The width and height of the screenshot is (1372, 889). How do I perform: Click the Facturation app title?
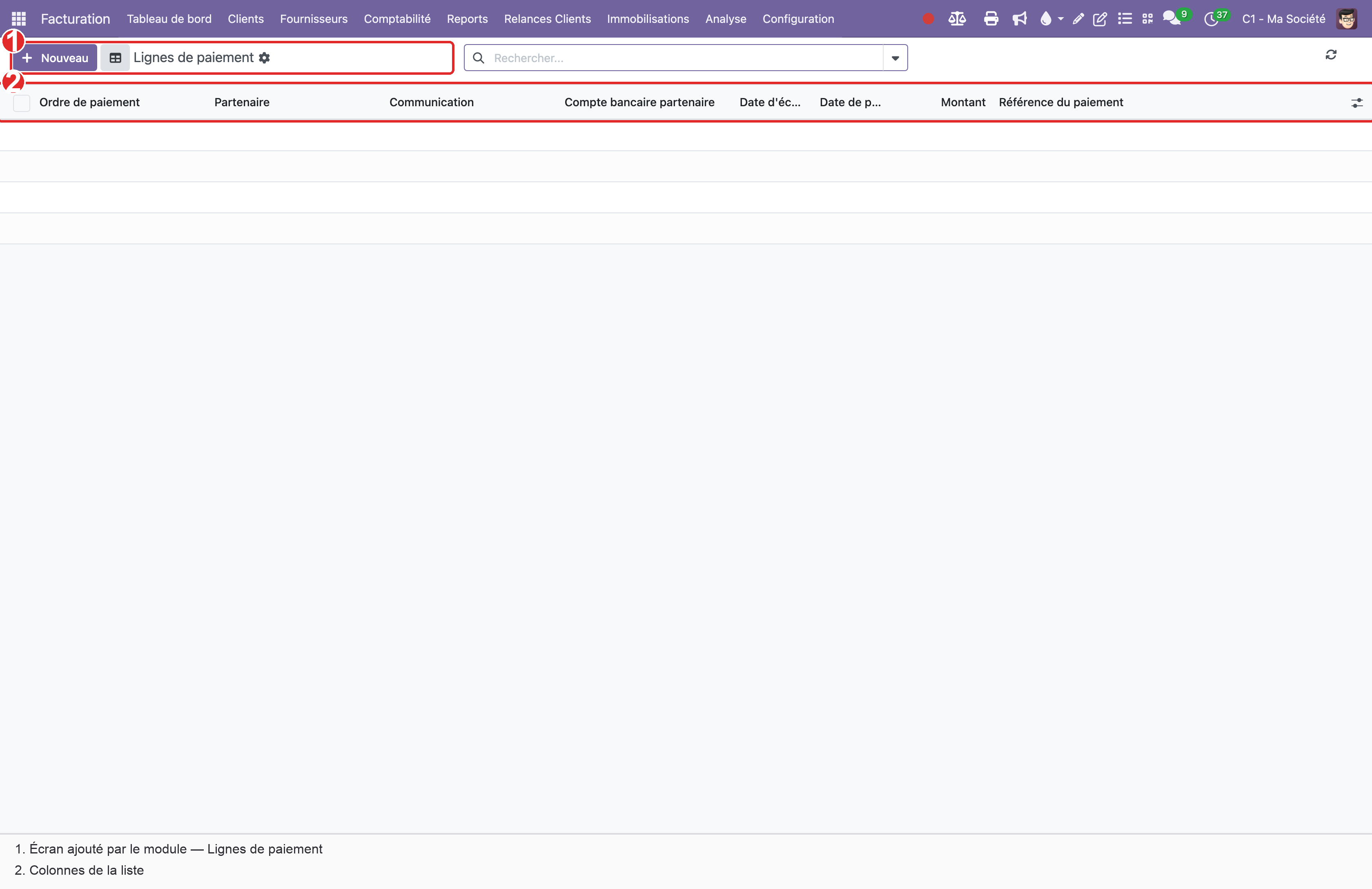[76, 19]
